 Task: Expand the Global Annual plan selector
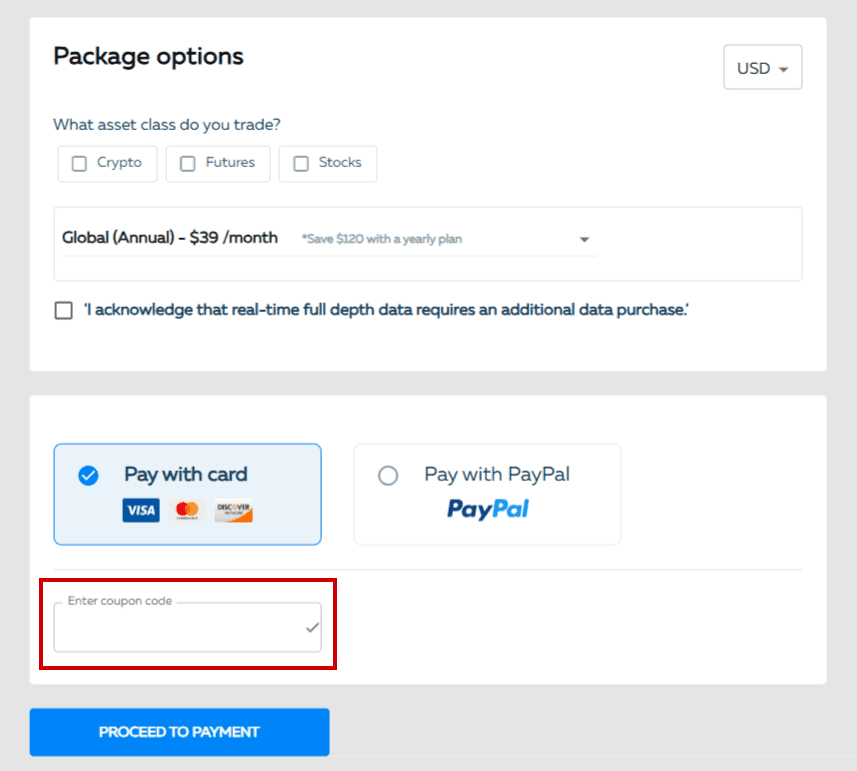(x=584, y=239)
